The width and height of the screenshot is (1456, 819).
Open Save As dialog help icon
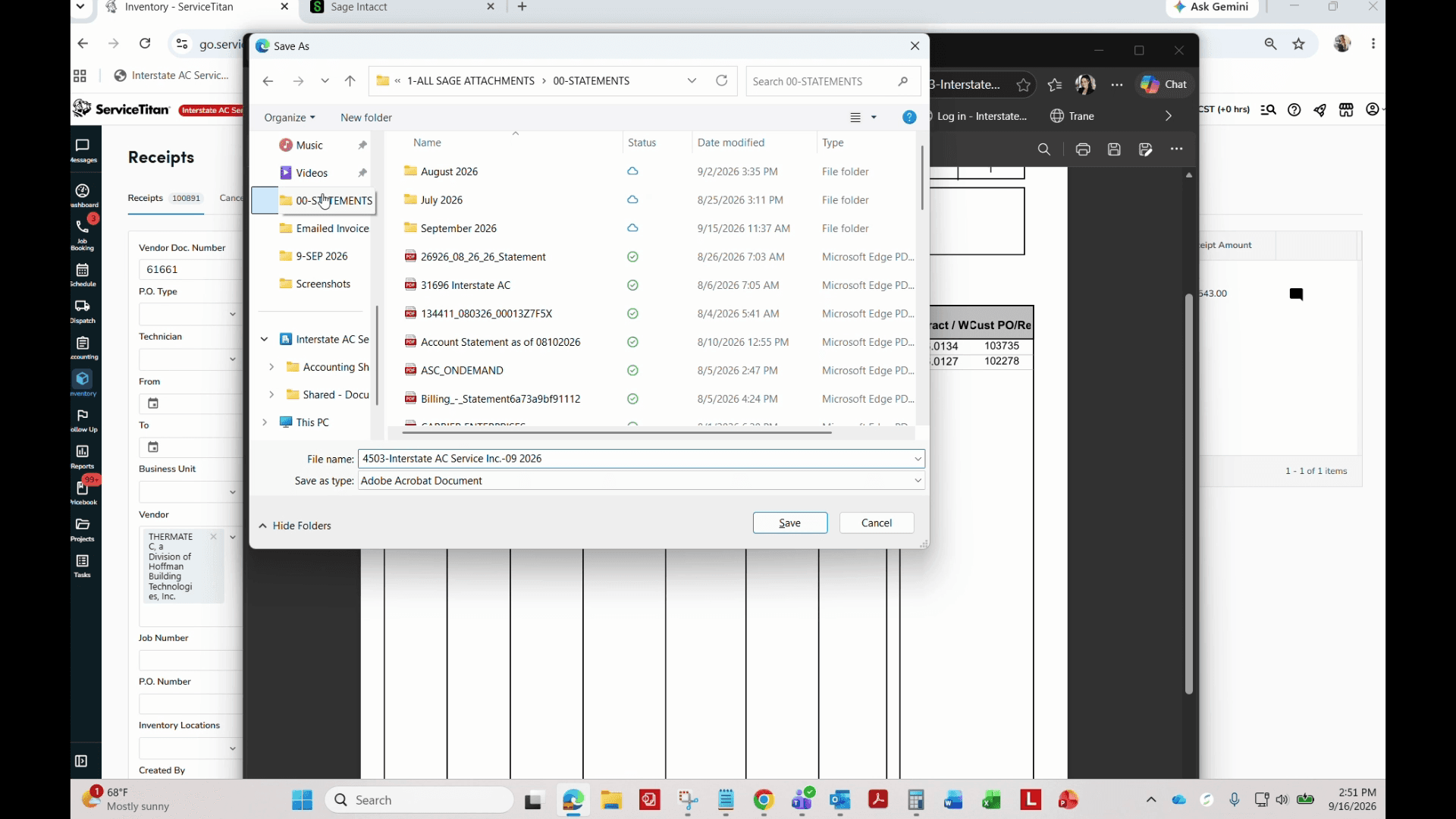pyautogui.click(x=909, y=118)
